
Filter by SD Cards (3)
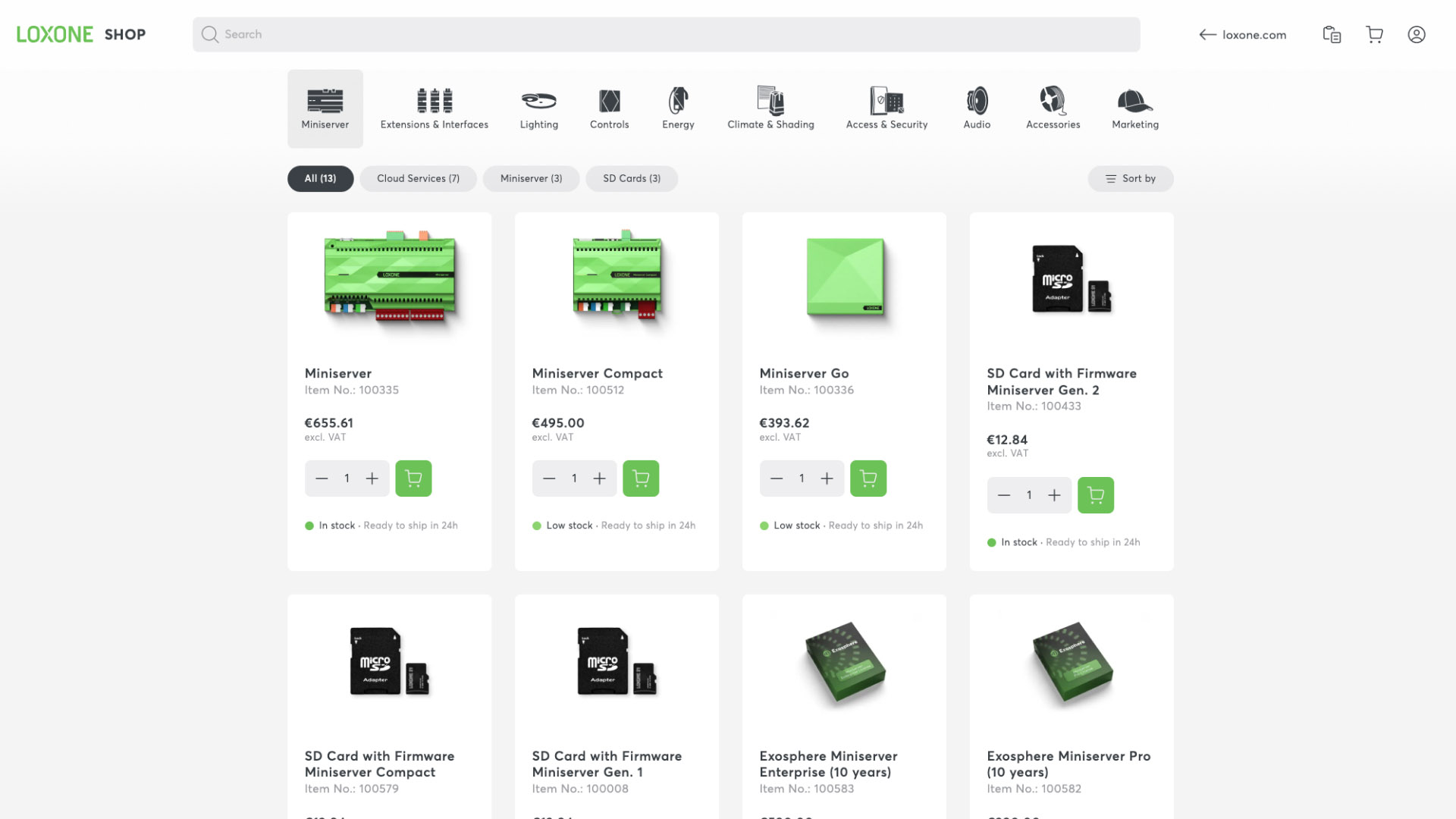(x=631, y=179)
